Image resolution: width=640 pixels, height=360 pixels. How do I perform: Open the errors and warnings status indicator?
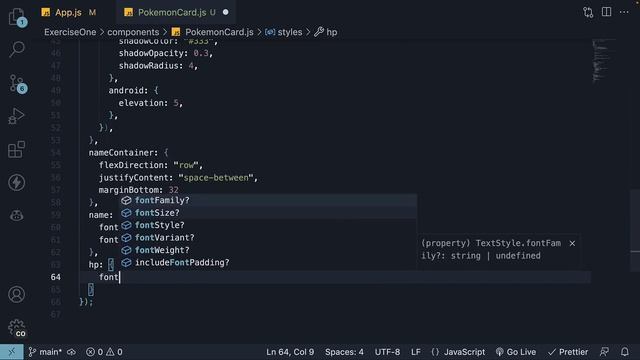click(104, 352)
